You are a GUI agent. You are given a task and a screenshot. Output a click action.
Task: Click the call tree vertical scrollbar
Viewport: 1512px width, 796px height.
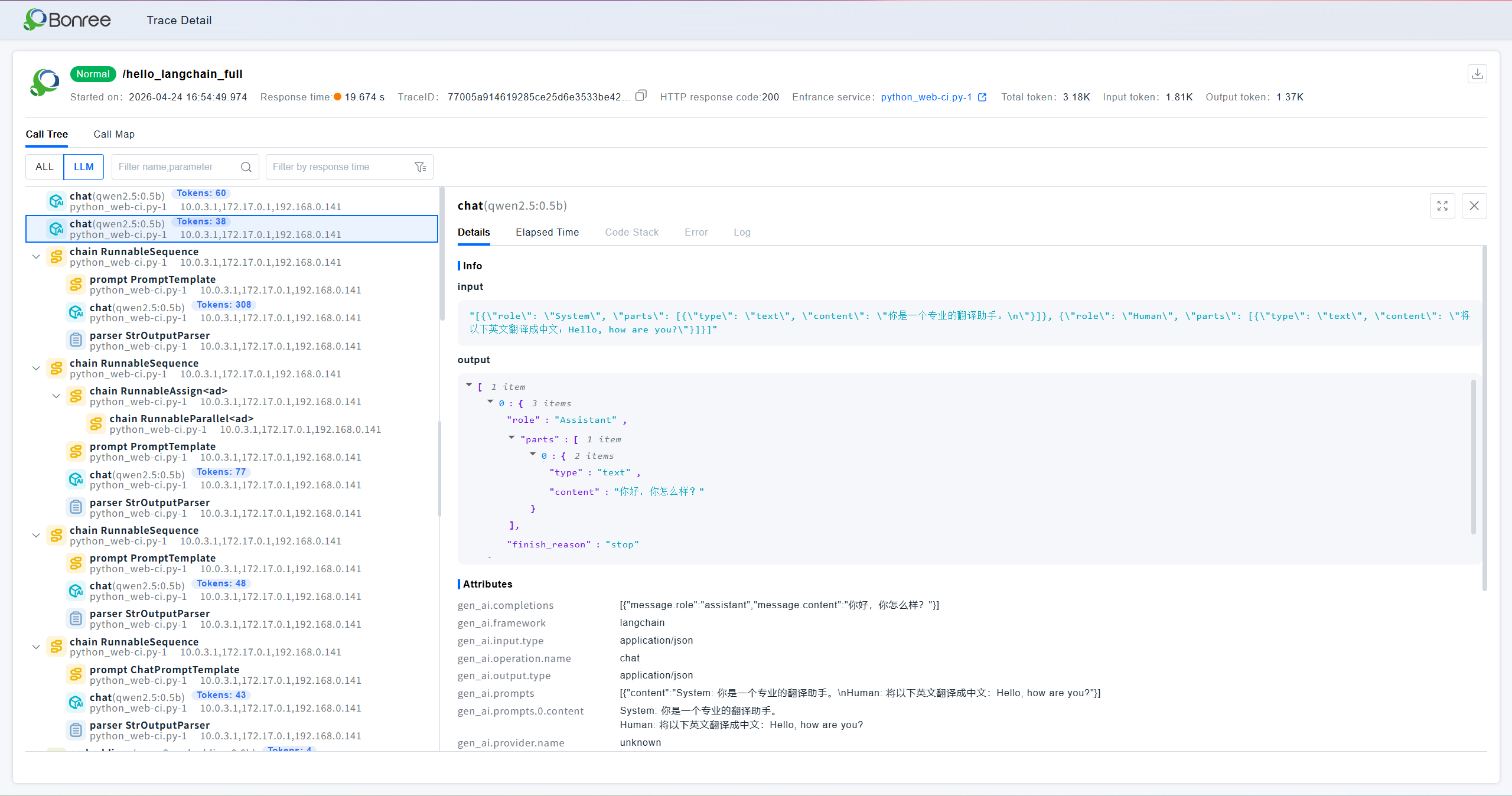tap(442, 254)
